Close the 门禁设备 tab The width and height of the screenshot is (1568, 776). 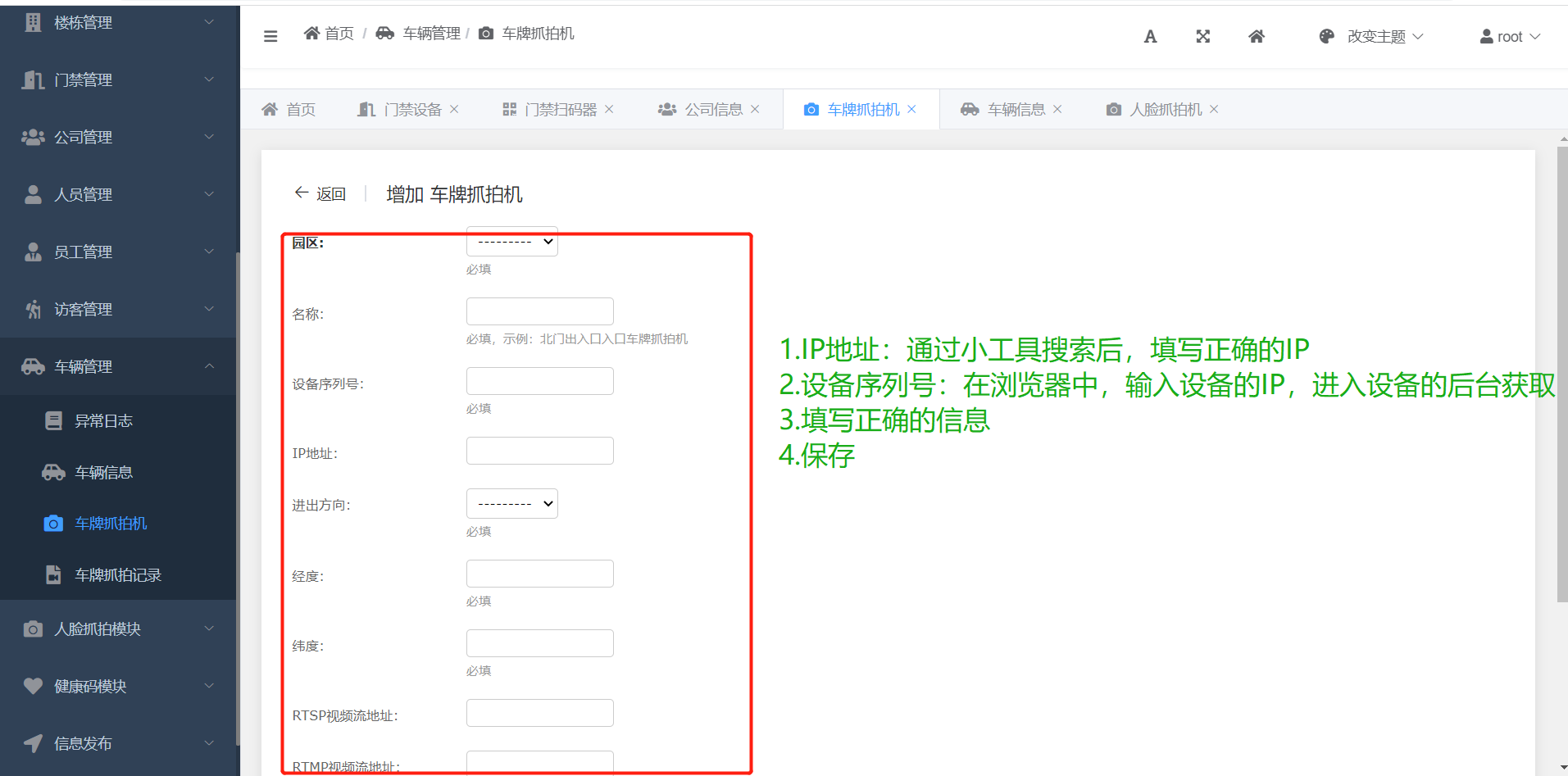(x=454, y=109)
